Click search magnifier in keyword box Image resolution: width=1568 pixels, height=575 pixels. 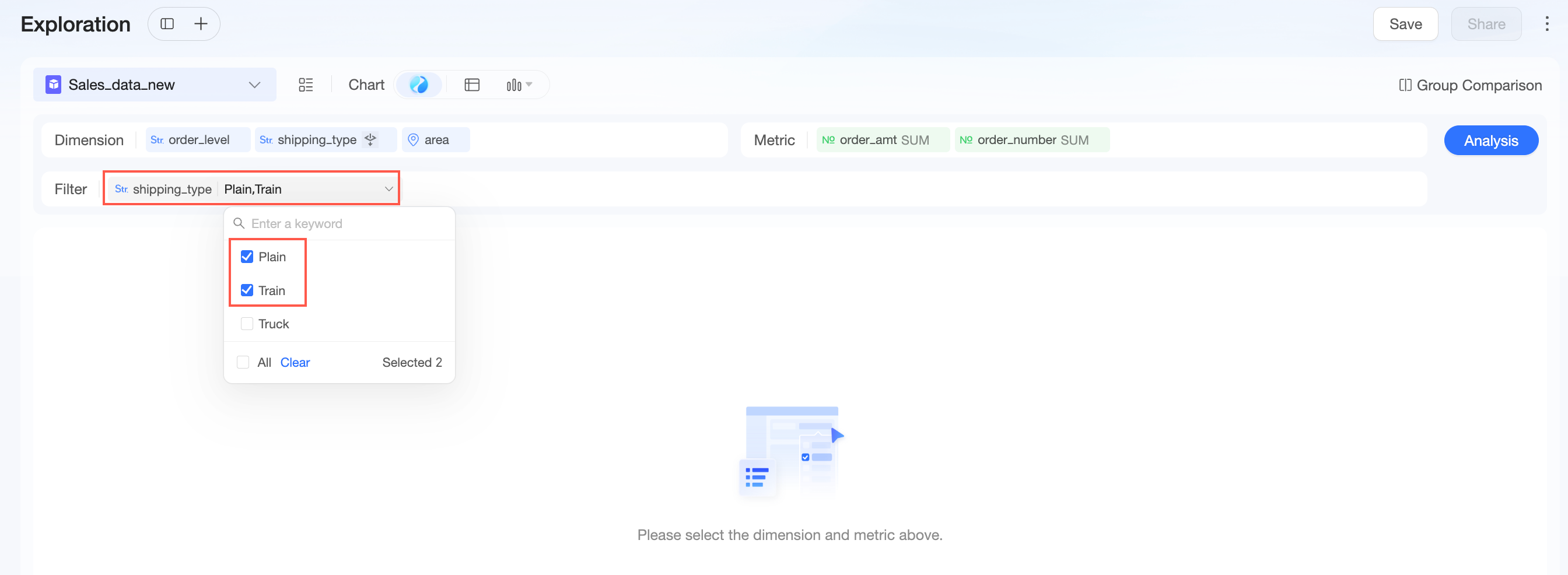point(239,223)
